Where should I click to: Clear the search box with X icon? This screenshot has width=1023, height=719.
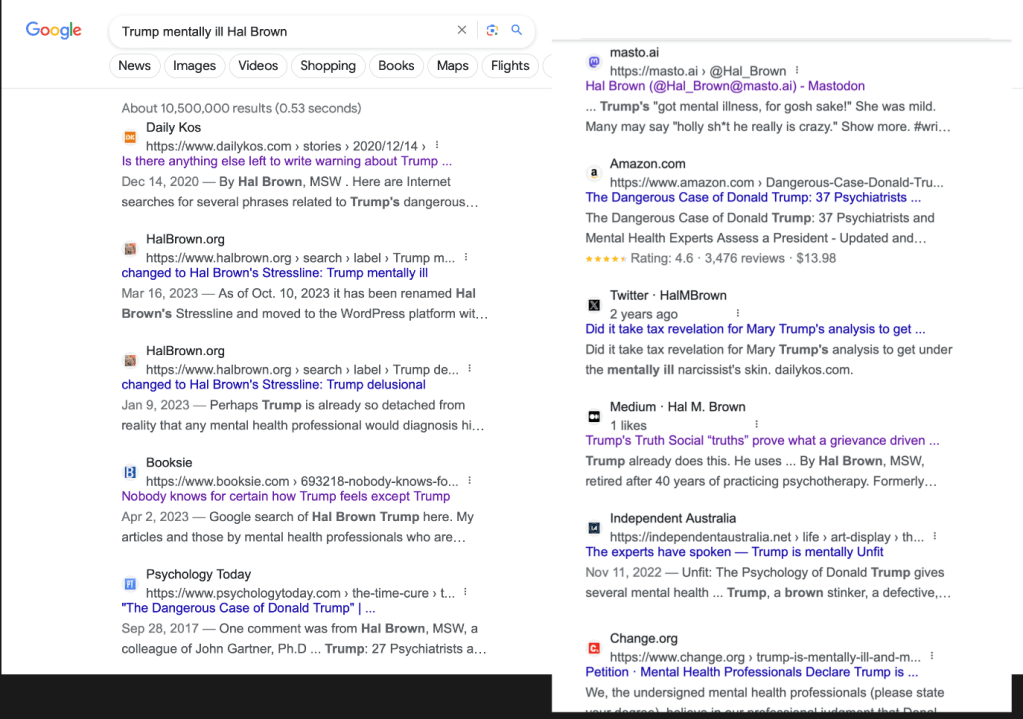462,30
